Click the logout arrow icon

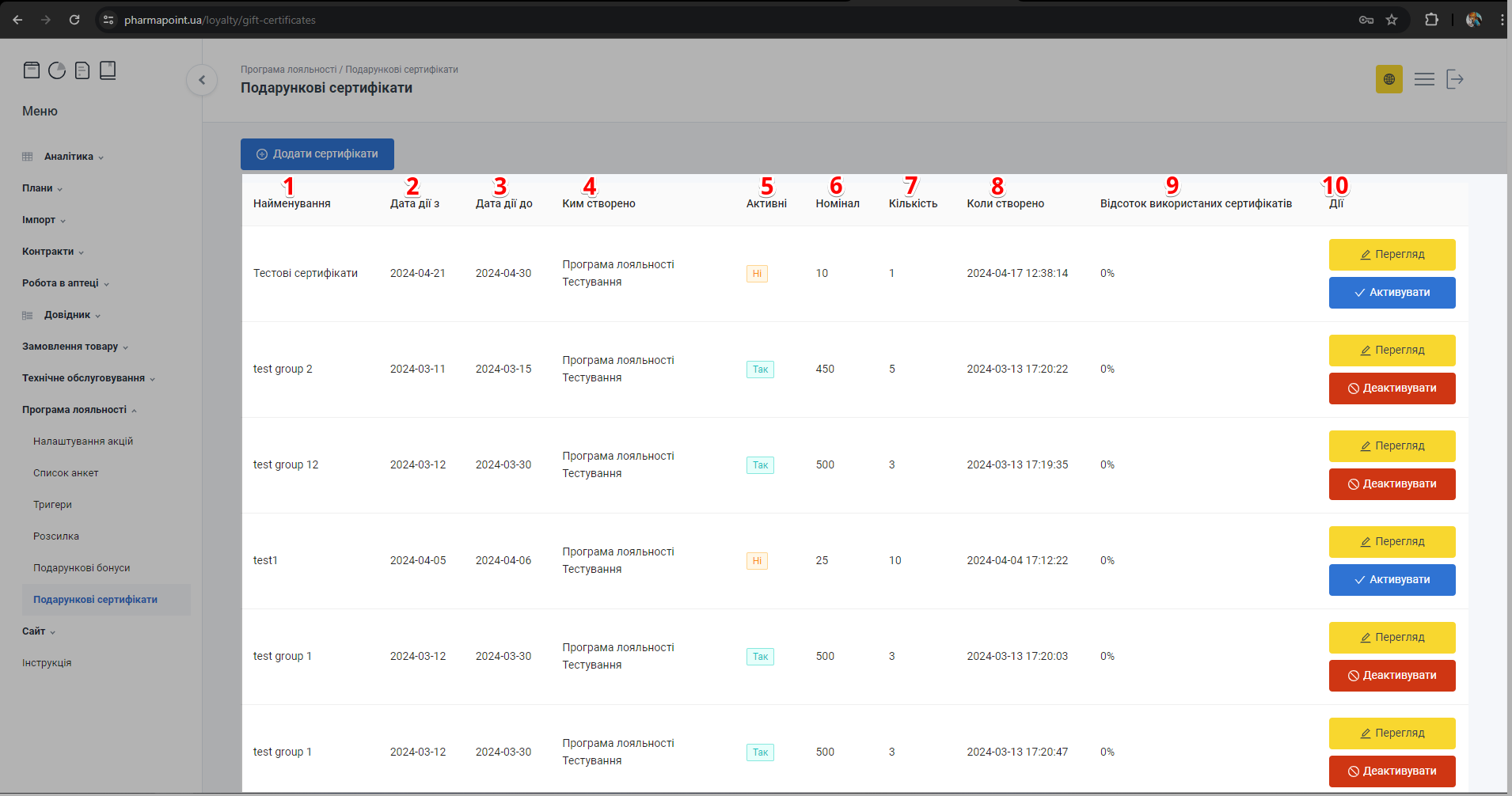coord(1455,79)
